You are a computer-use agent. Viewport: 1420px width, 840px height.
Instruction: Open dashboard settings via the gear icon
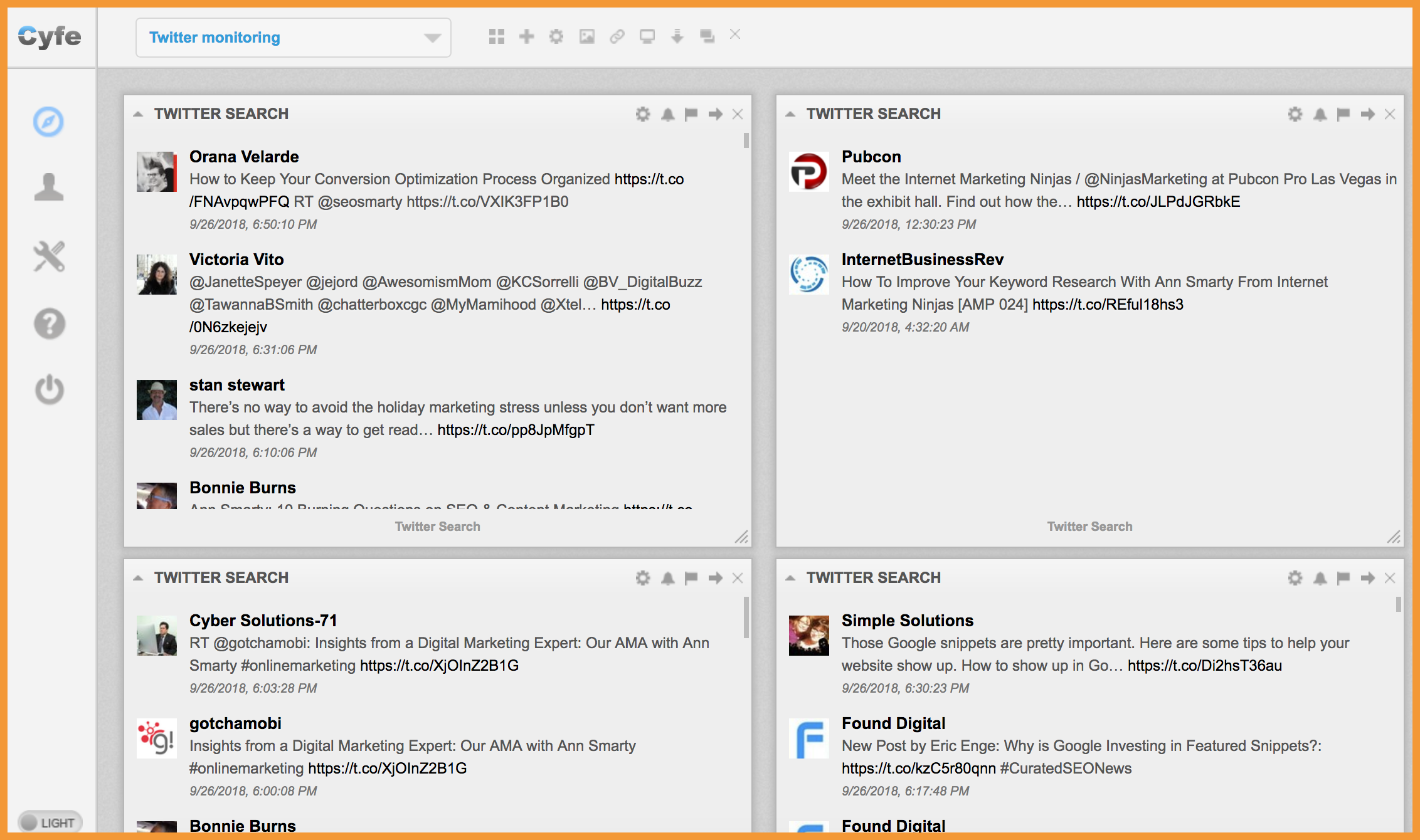(x=556, y=36)
